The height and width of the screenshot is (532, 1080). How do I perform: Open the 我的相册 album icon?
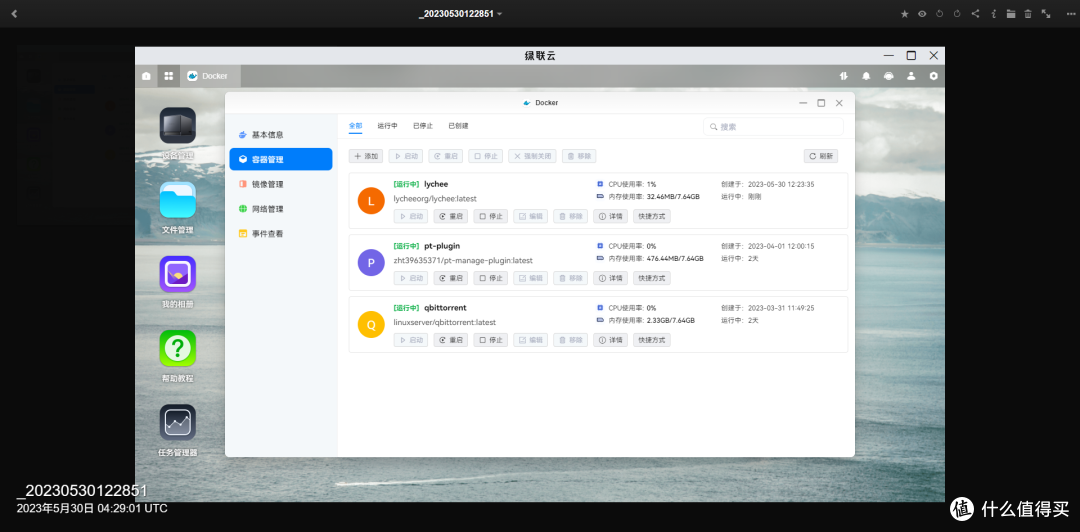178,274
